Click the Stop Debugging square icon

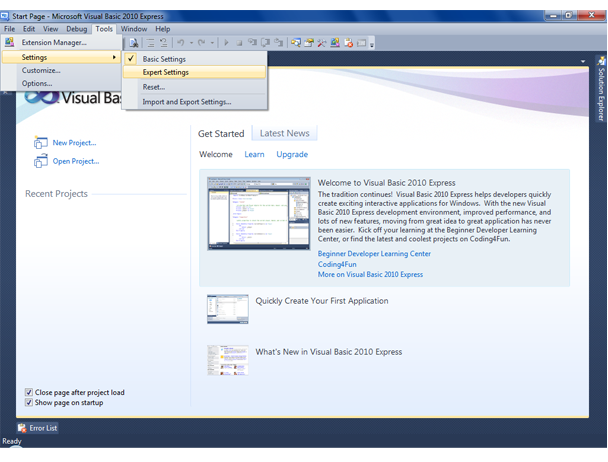click(x=239, y=43)
